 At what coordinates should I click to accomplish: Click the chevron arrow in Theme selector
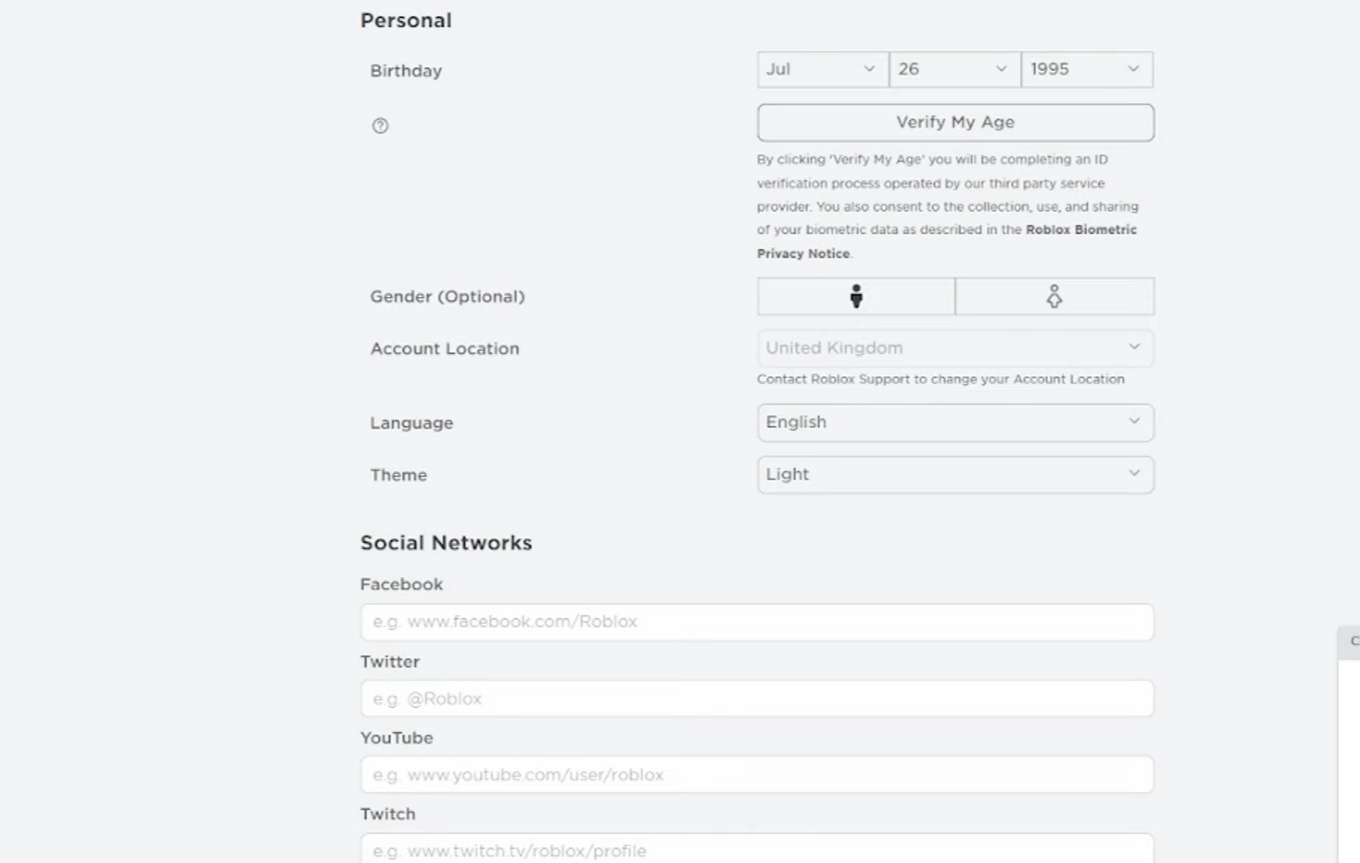[1134, 474]
